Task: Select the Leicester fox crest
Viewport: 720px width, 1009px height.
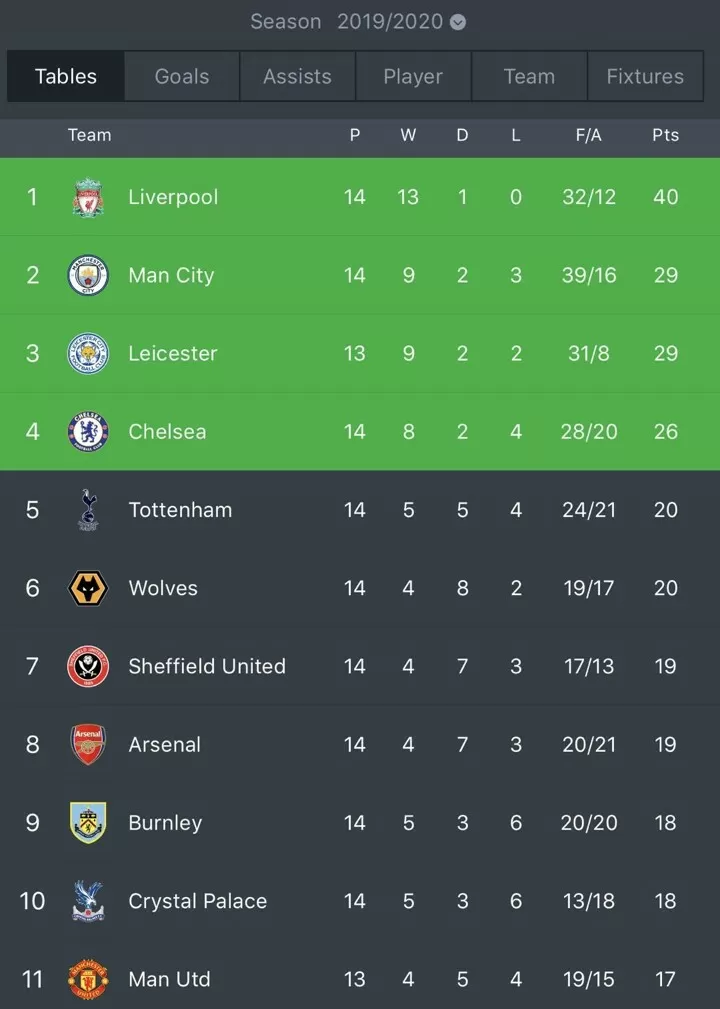Action: [88, 353]
